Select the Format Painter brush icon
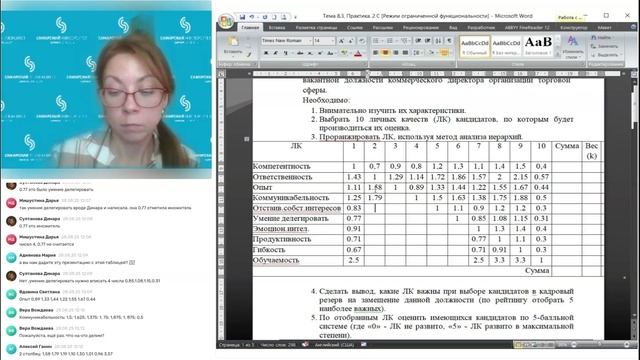The height and width of the screenshot is (360, 640). pyautogui.click(x=249, y=53)
